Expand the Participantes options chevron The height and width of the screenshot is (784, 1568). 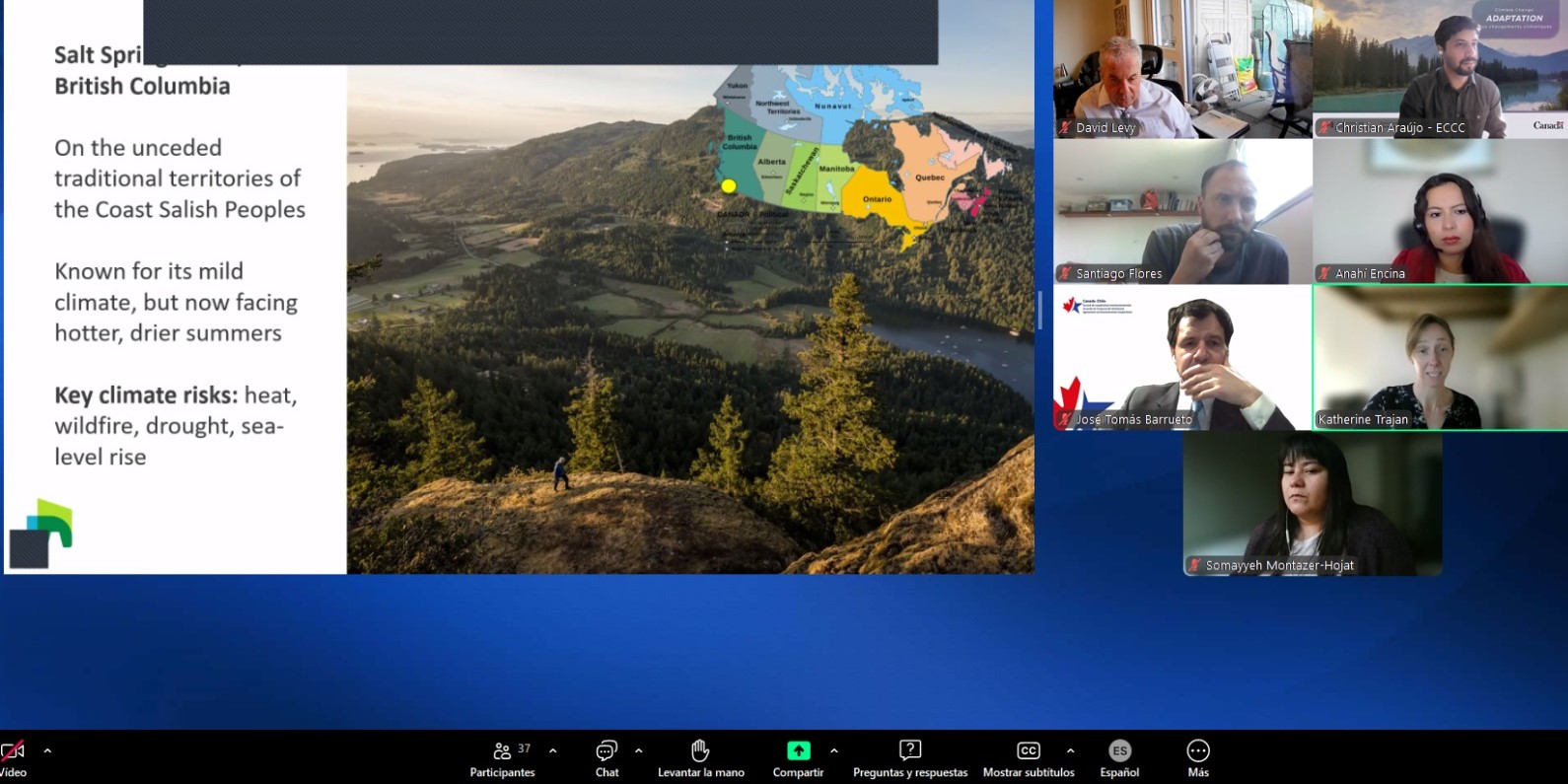click(552, 751)
